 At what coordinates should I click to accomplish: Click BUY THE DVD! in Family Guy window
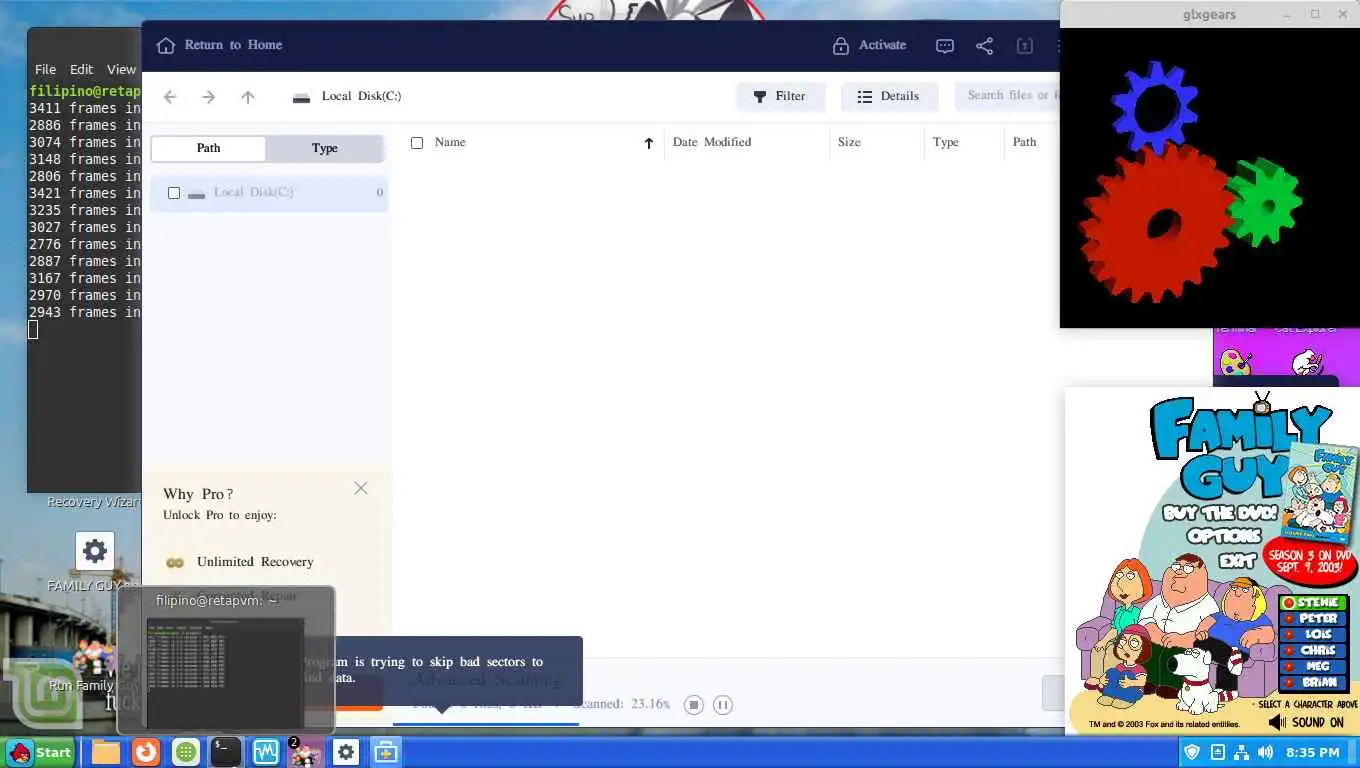point(1220,513)
